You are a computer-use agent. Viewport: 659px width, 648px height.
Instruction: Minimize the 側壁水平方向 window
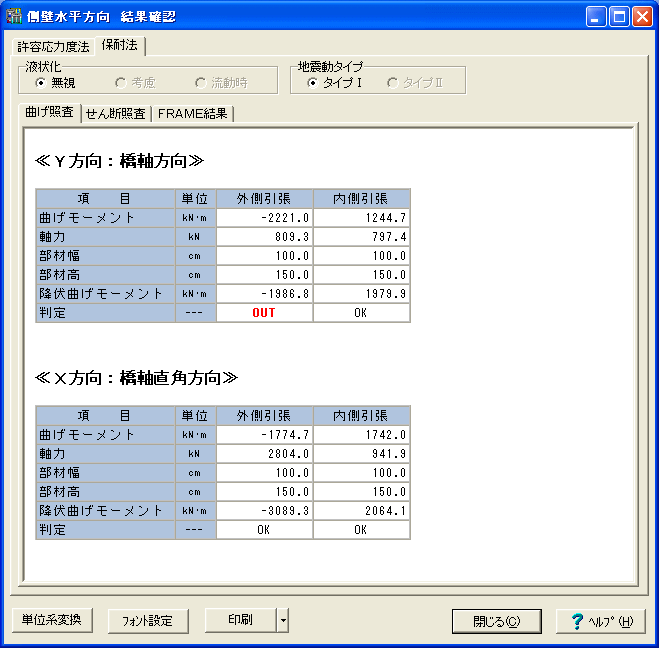point(596,17)
